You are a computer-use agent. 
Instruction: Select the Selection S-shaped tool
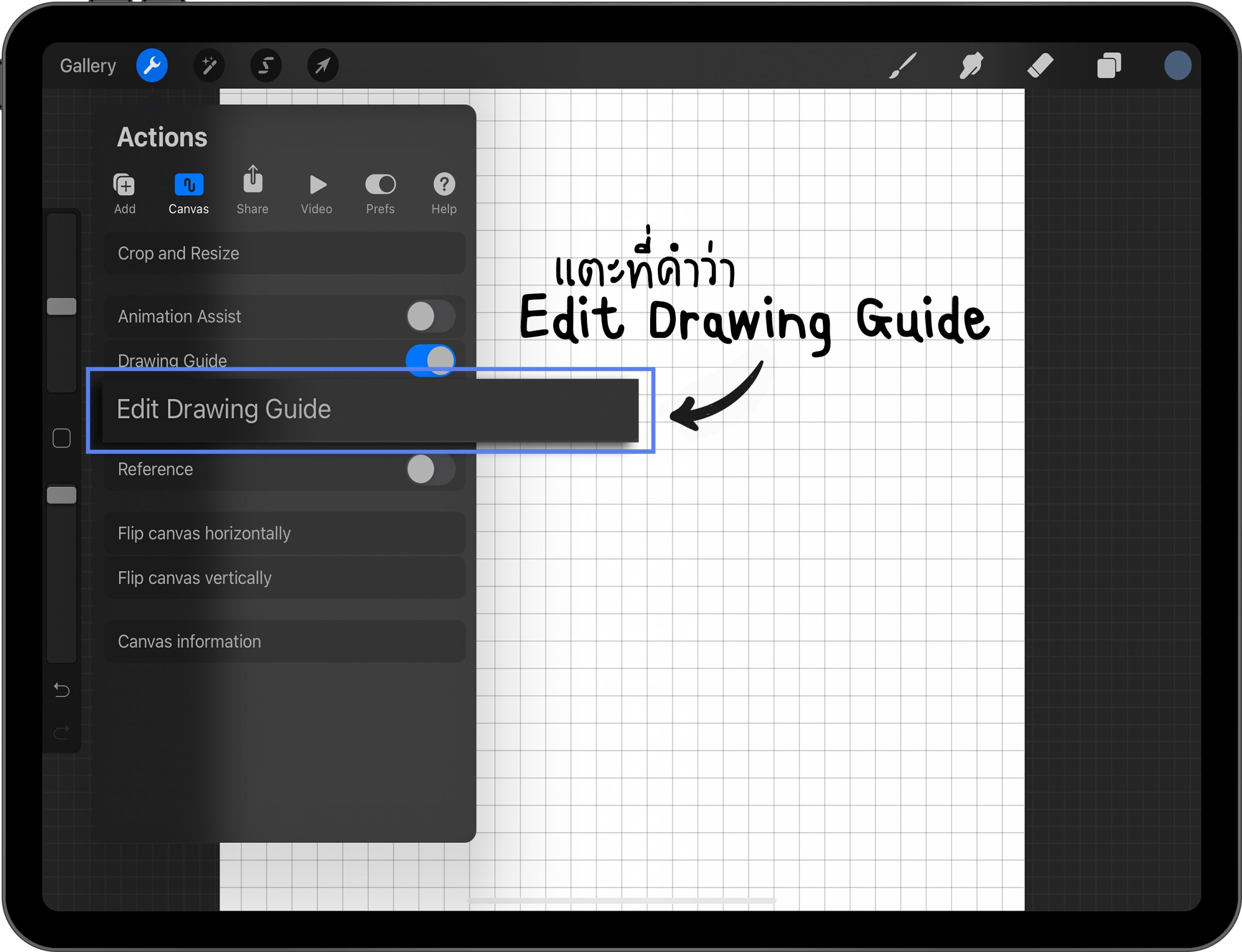266,66
